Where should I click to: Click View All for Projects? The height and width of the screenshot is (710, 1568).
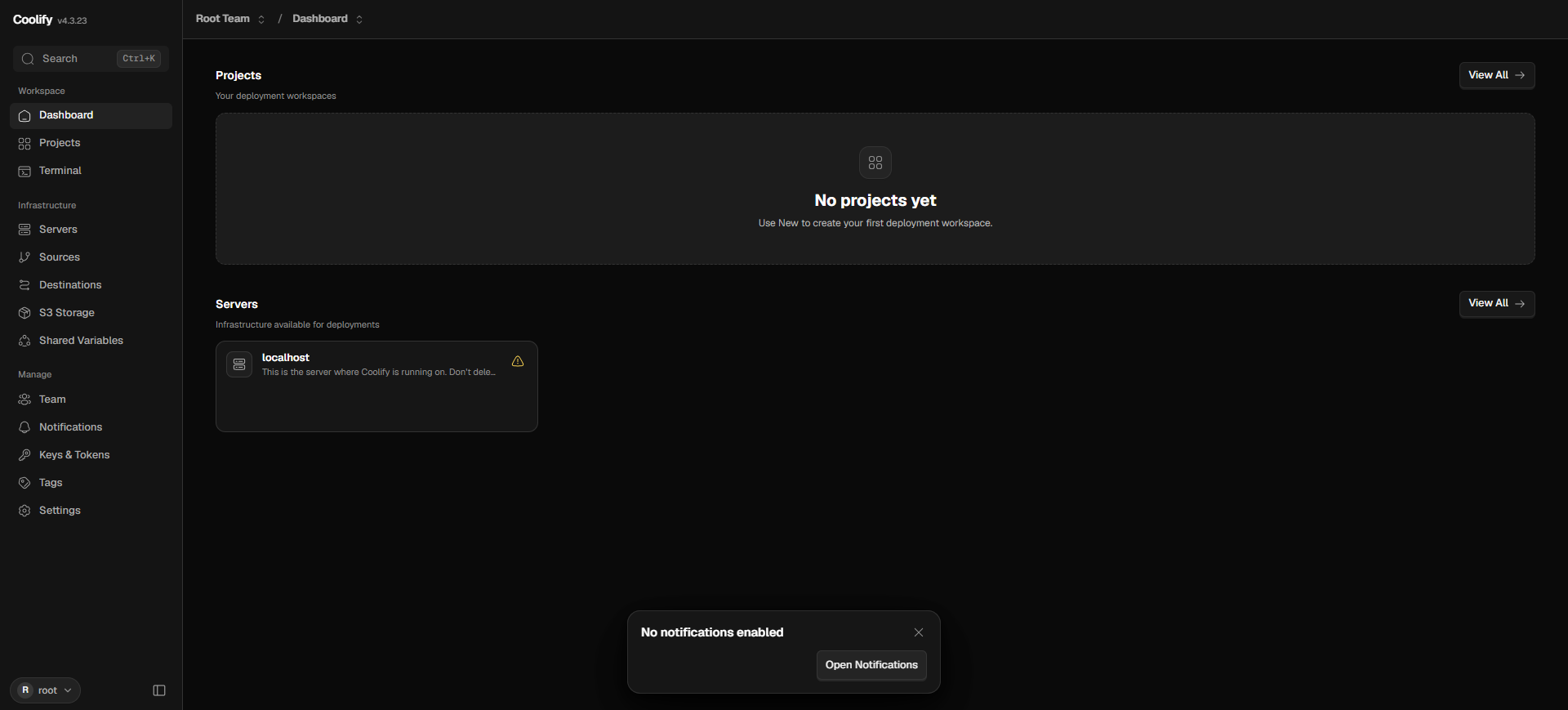(x=1497, y=75)
